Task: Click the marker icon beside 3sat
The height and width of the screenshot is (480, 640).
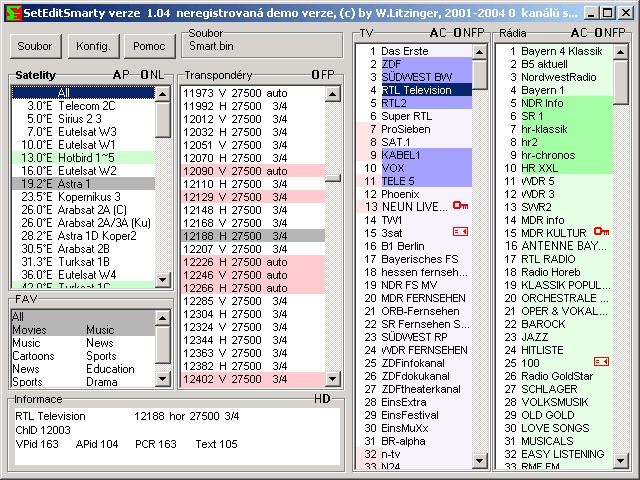Action: pyautogui.click(x=460, y=232)
